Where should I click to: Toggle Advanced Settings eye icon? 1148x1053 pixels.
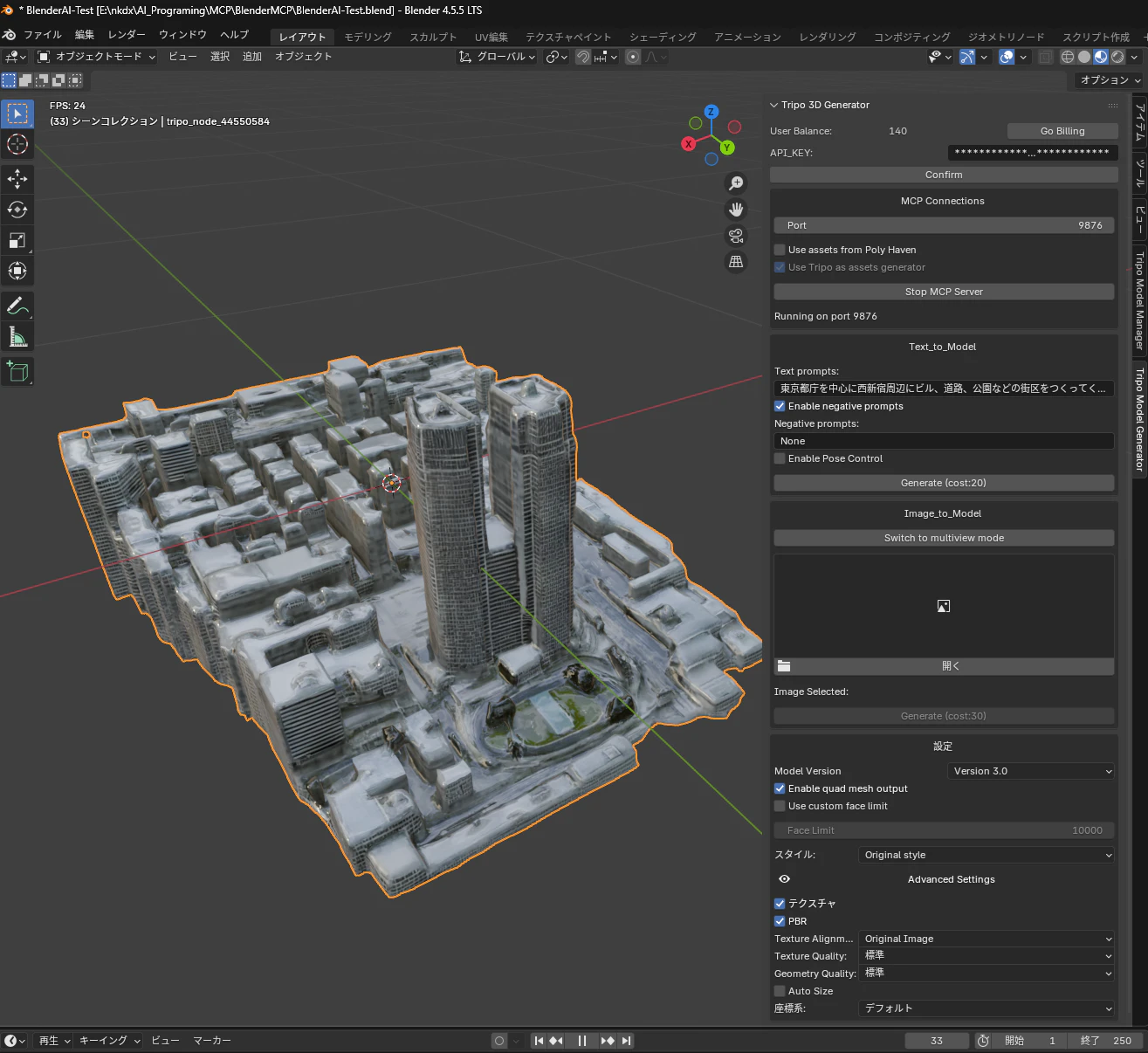tap(784, 879)
